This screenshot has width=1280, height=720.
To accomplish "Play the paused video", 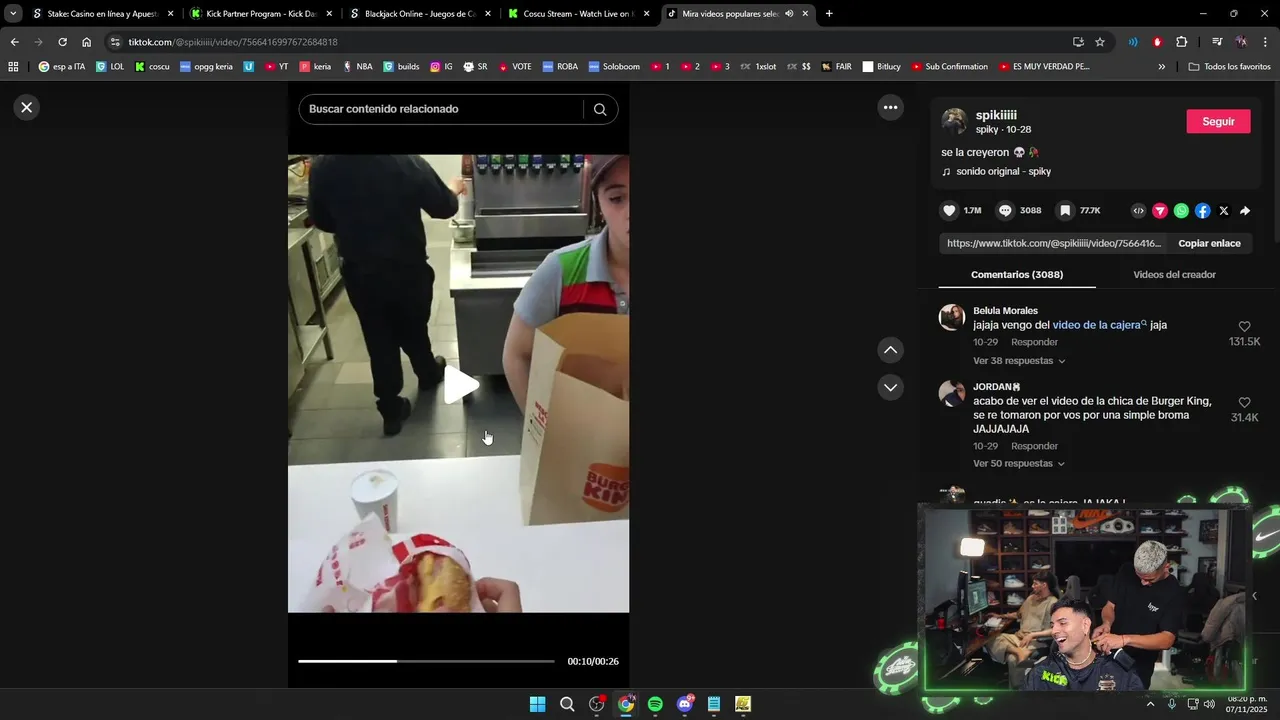I will tap(460, 385).
